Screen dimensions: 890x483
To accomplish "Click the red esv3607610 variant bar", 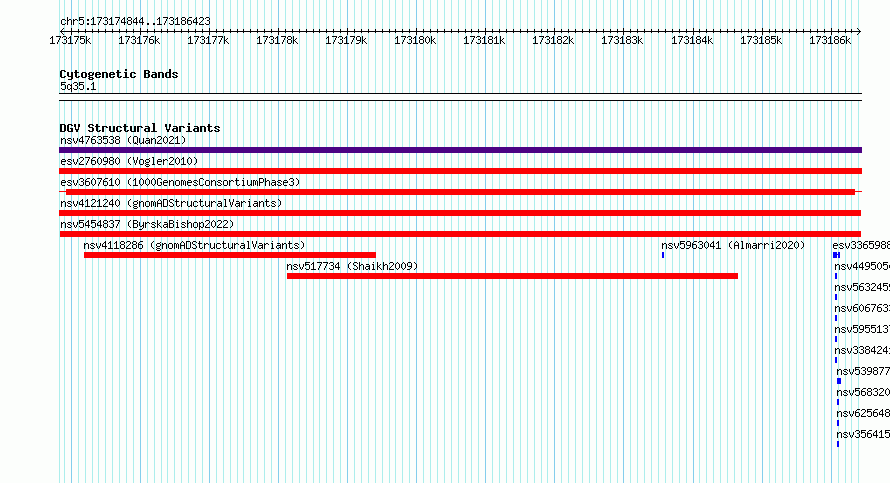I will tap(460, 192).
